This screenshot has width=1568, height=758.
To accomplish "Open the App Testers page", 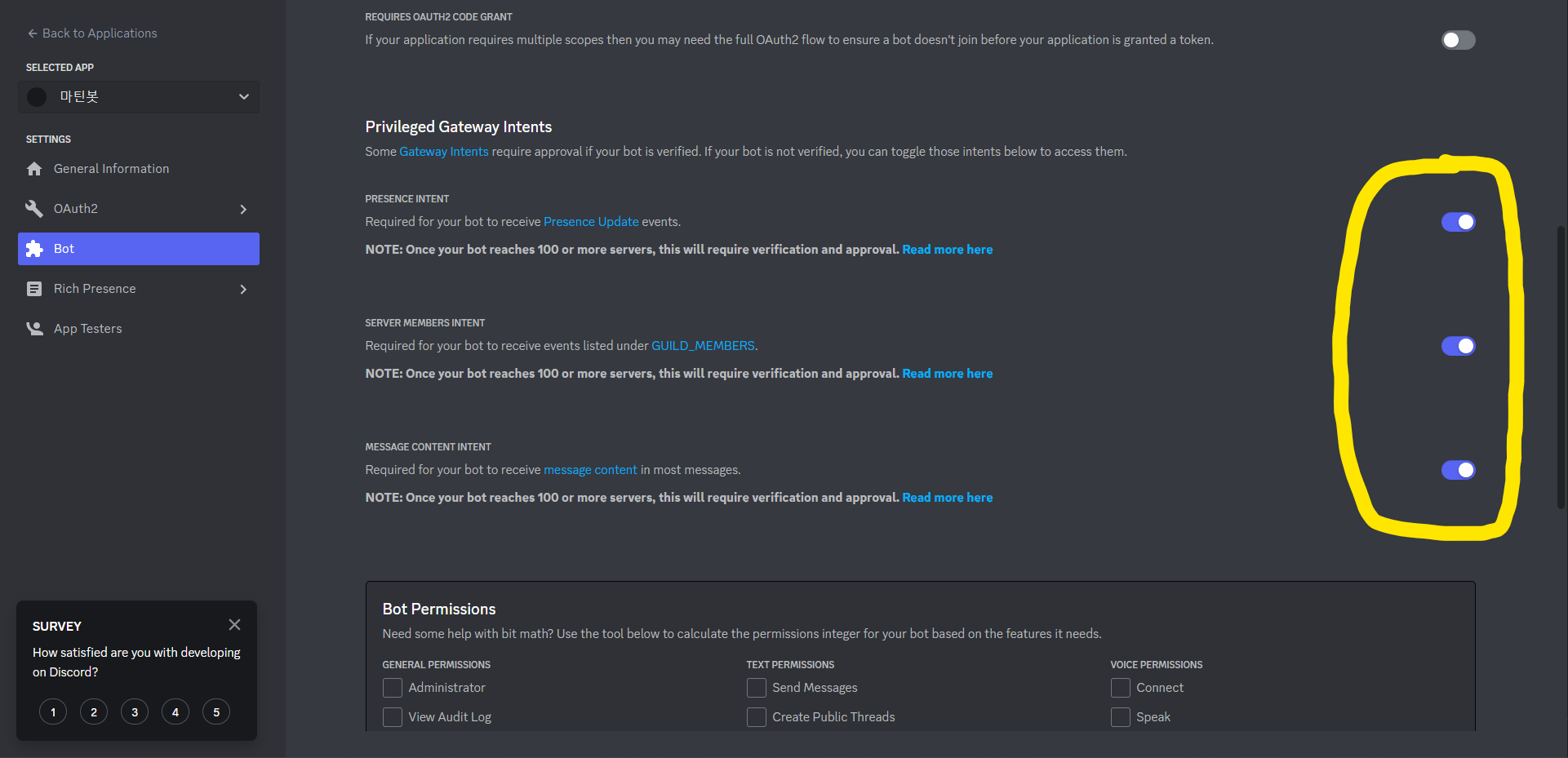I will pyautogui.click(x=139, y=329).
